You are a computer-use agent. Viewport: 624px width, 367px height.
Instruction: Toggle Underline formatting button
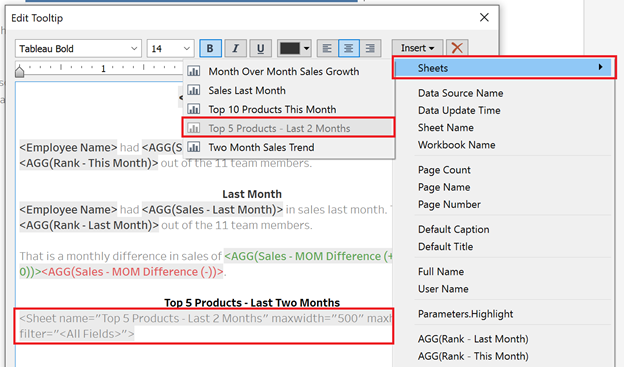pyautogui.click(x=261, y=49)
